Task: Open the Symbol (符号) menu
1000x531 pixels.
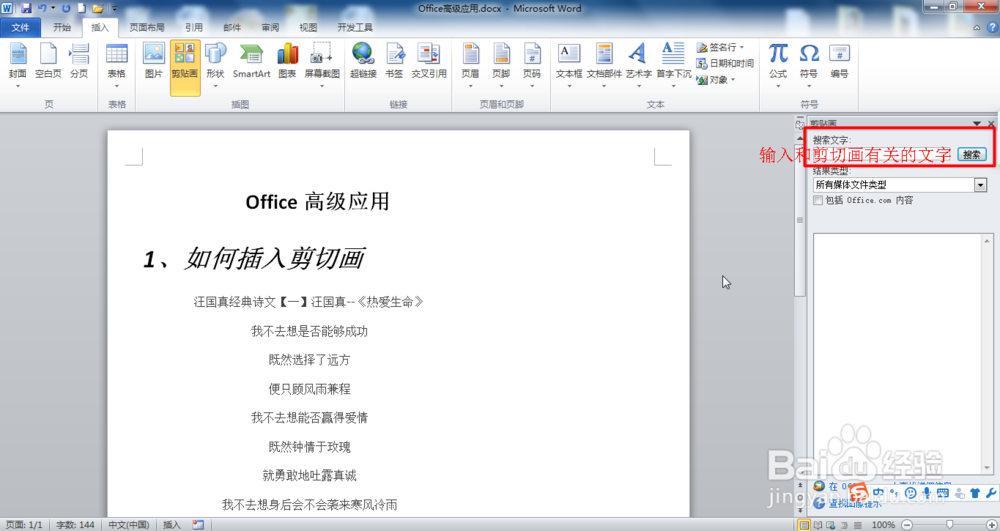Action: click(809, 64)
